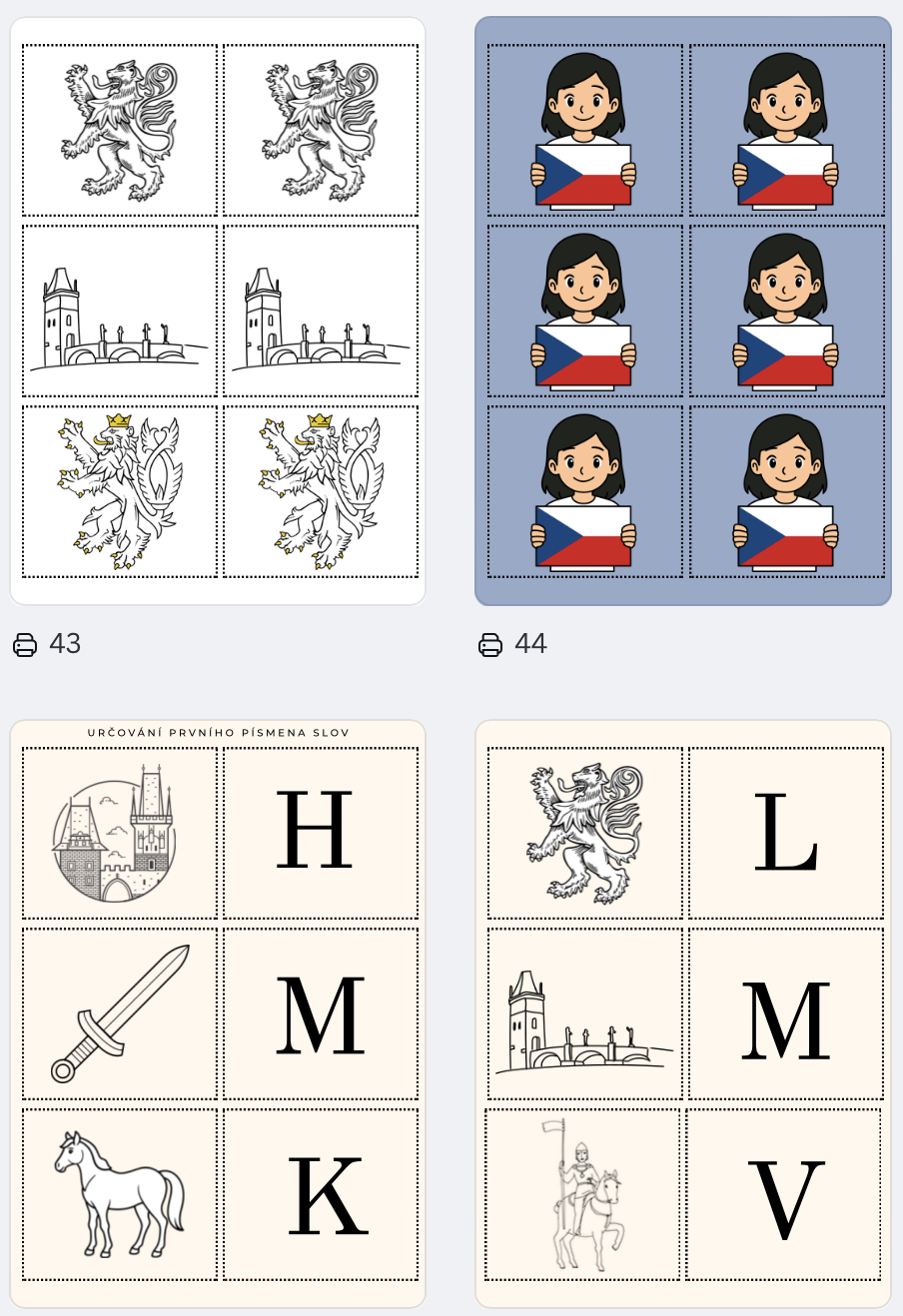Select the letter H card
Image resolution: width=903 pixels, height=1316 pixels.
(321, 834)
